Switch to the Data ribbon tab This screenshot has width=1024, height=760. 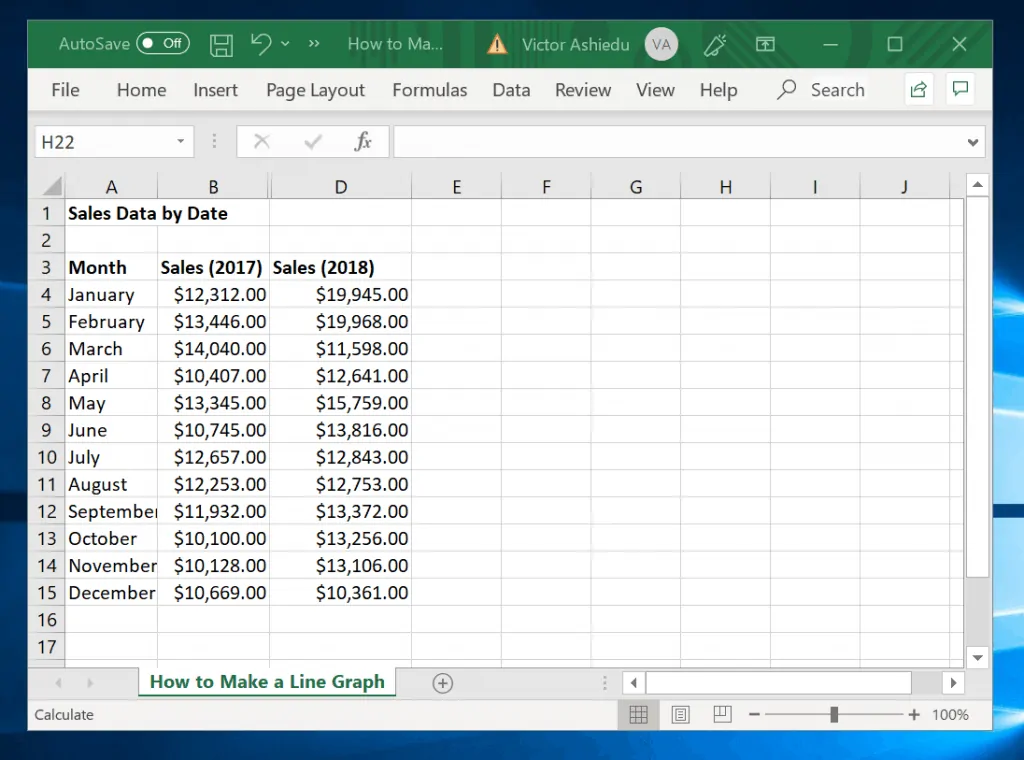[x=511, y=90]
